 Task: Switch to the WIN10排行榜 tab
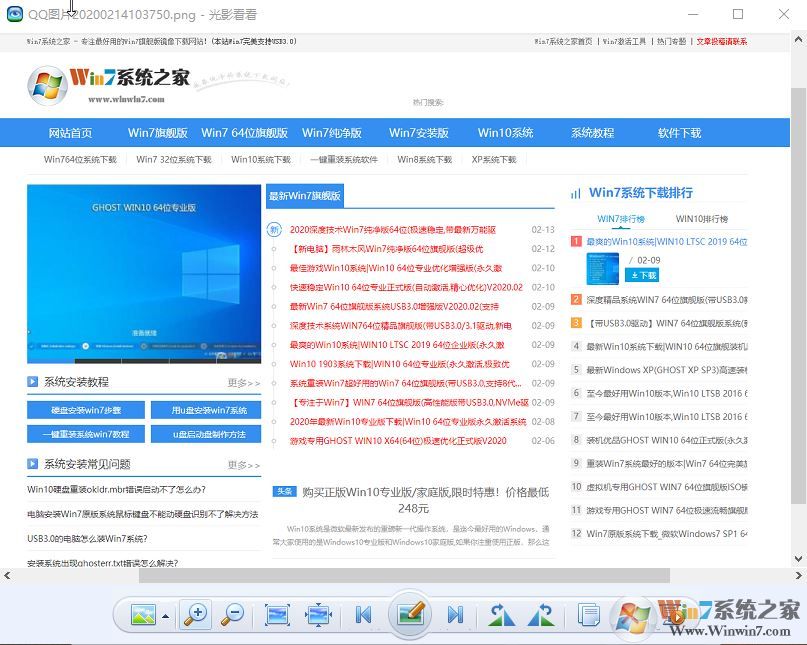click(x=704, y=218)
